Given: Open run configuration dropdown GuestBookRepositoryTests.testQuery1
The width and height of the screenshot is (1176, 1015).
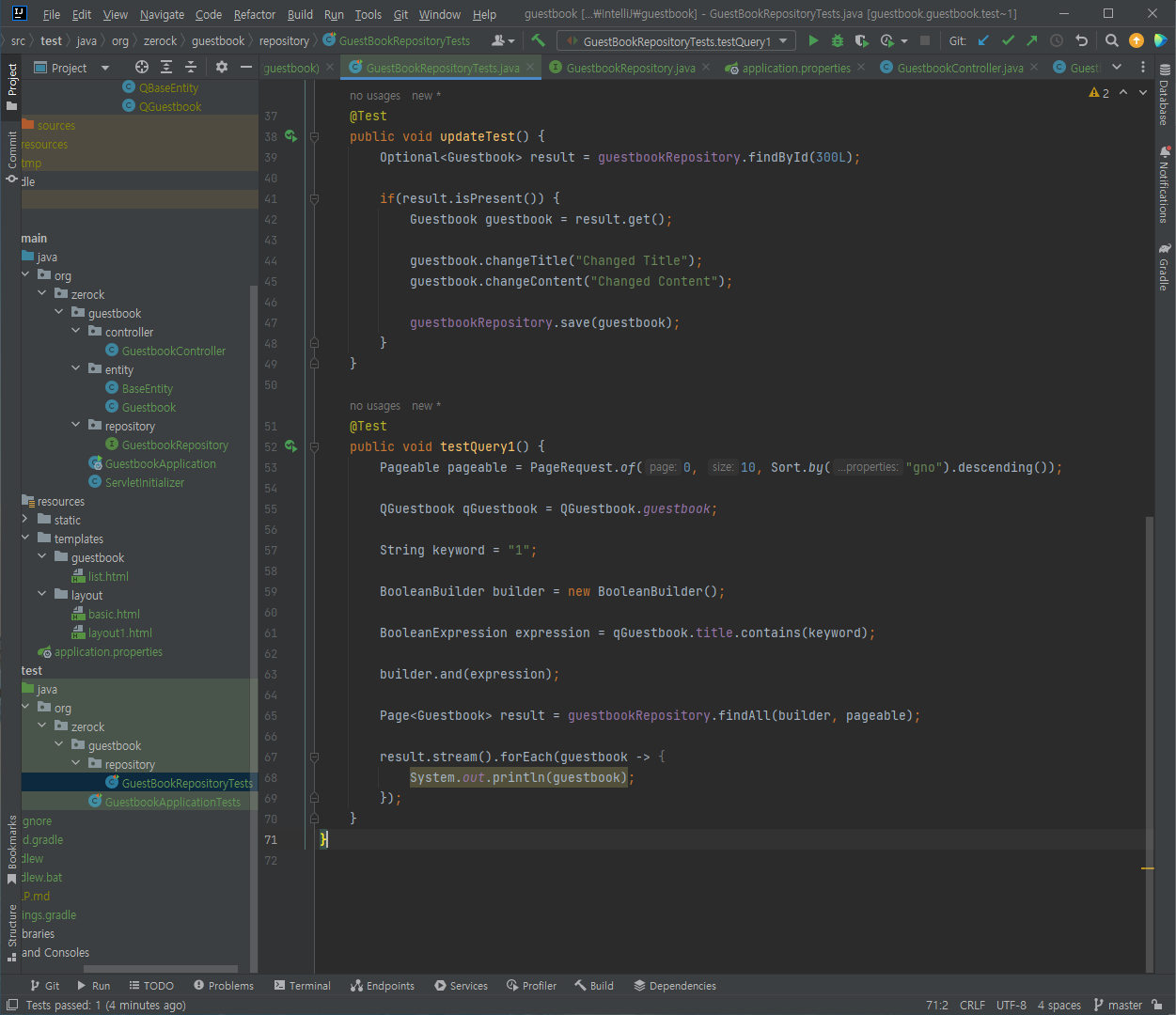Looking at the screenshot, I should (676, 40).
